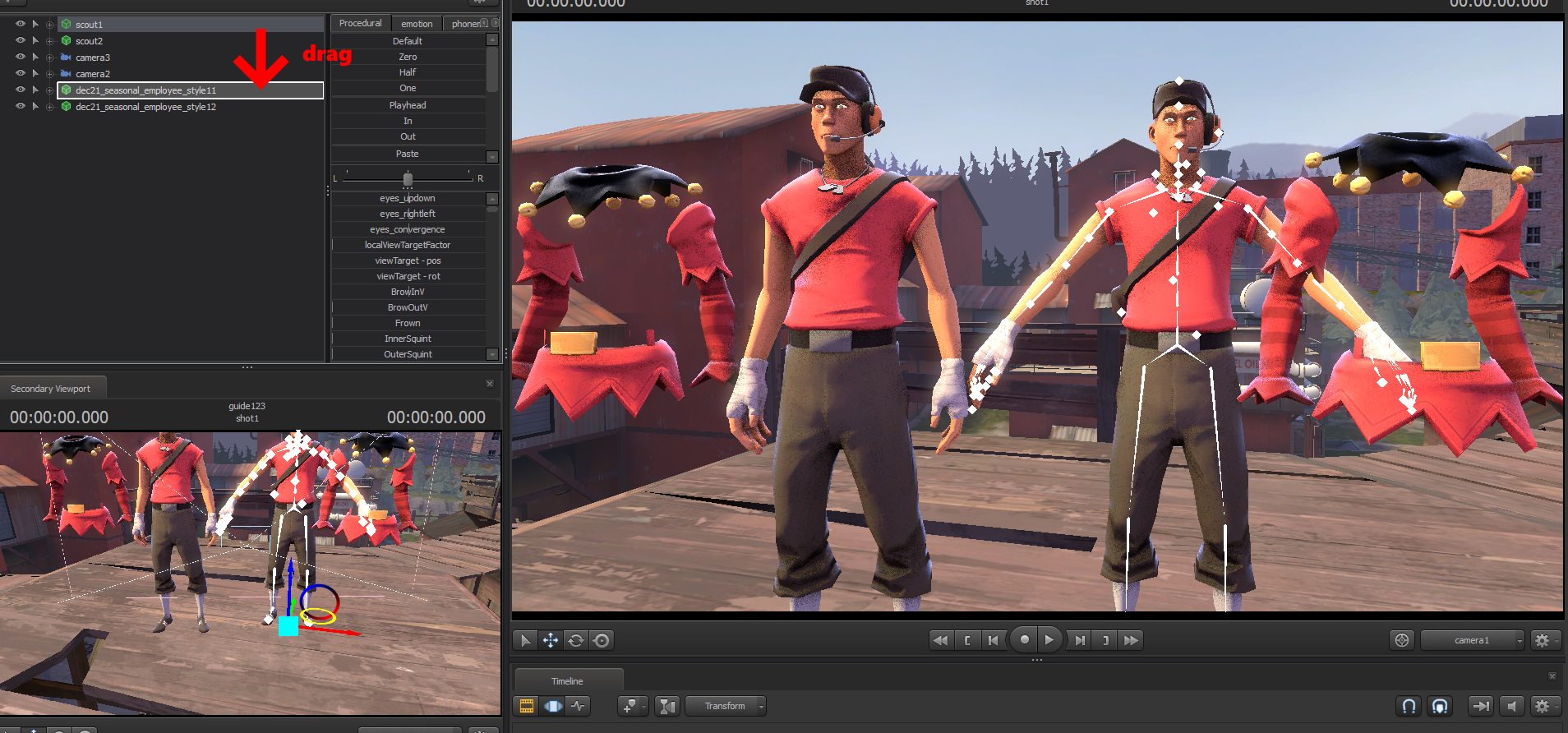
Task: Hide dec21_seasonal_employee_style11 via eye icon
Action: coord(20,90)
